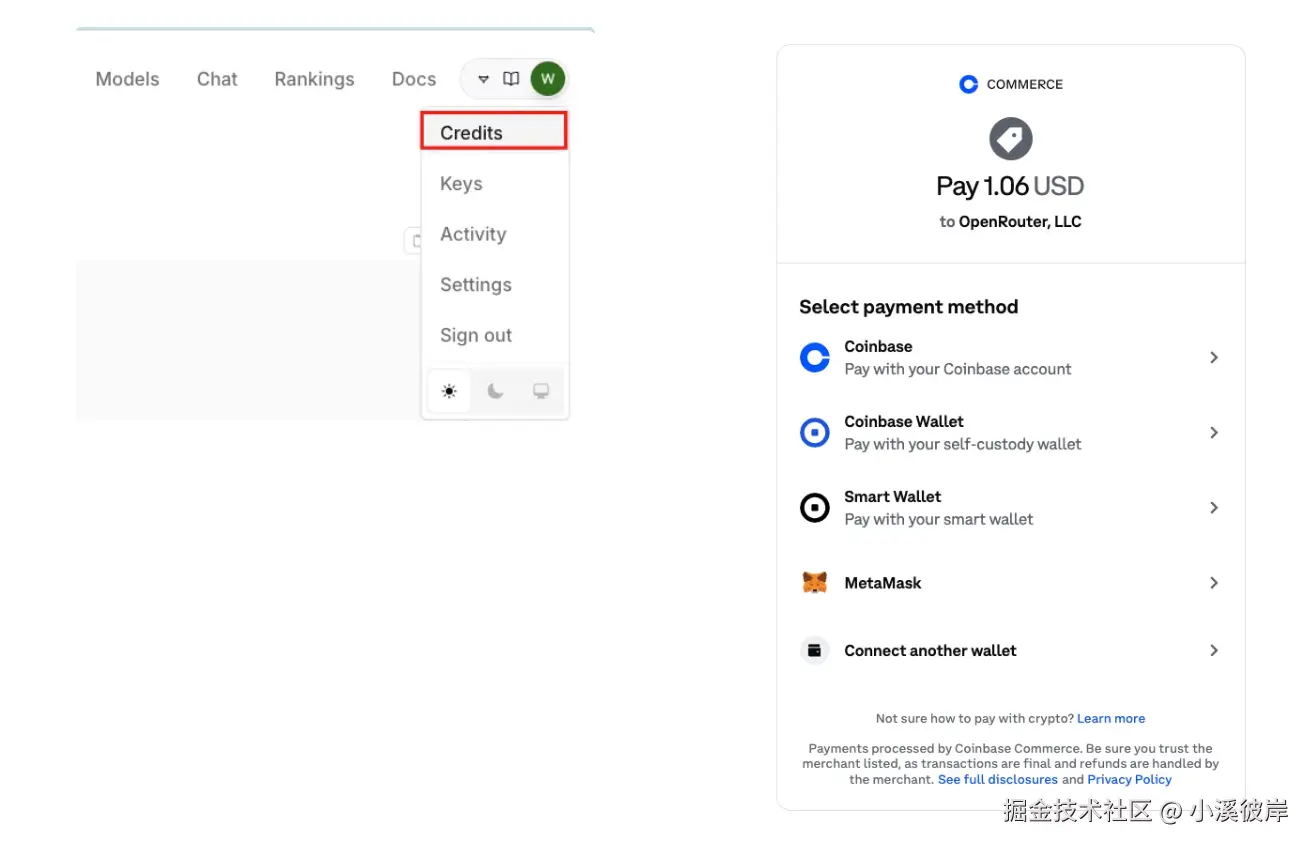Click 'to OpenRouter, LLC' merchant text
The height and width of the screenshot is (848, 1312).
coord(1010,222)
